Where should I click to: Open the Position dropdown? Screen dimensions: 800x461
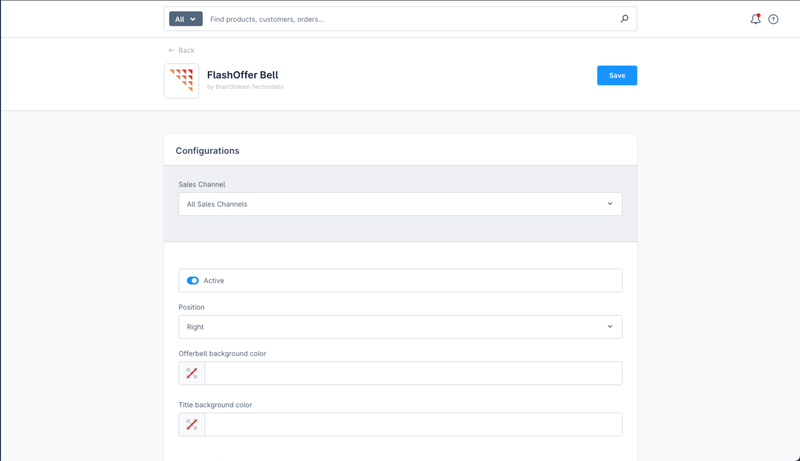(x=400, y=327)
